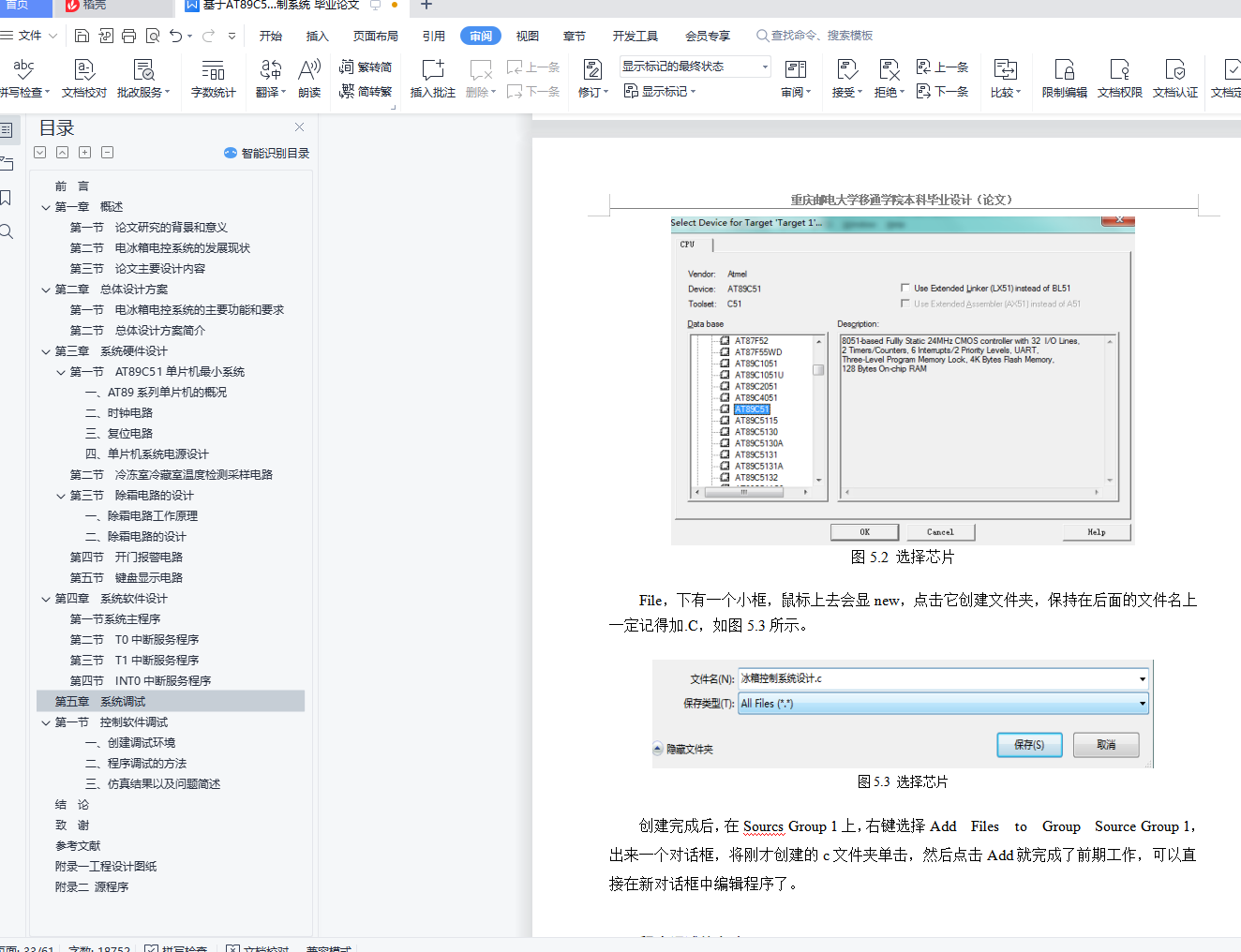The image size is (1241, 952).
Task: Open the 文件 menu dropdown
Action: [x=30, y=36]
